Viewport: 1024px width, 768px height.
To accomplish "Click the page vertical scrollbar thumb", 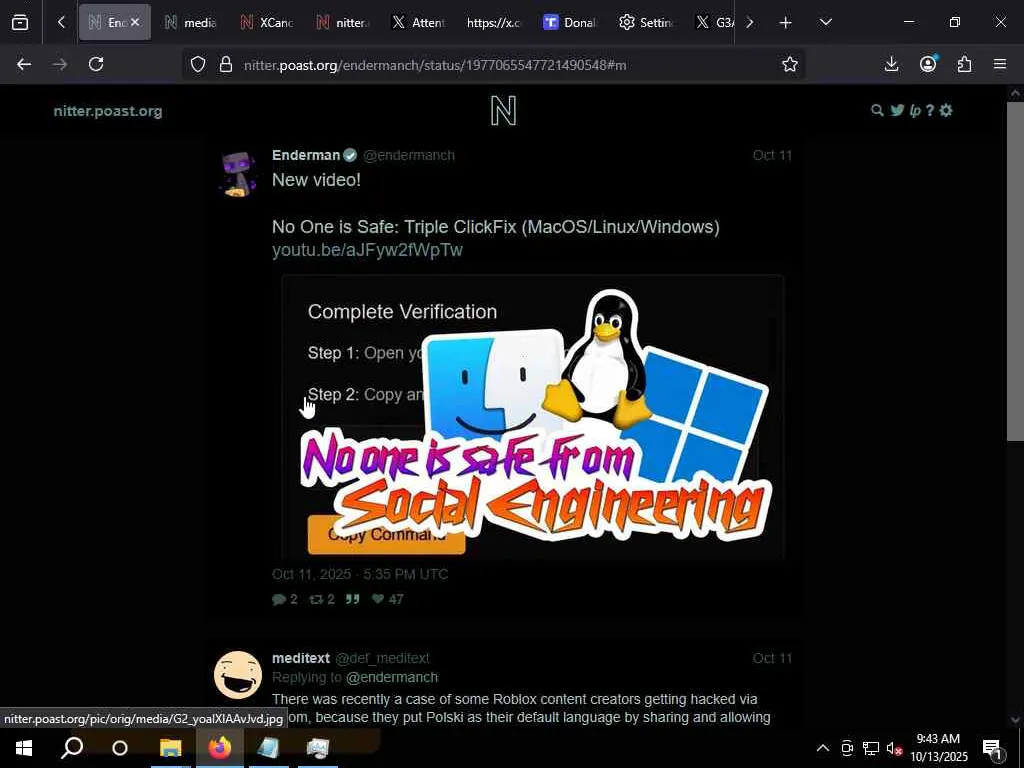I will tap(1015, 271).
